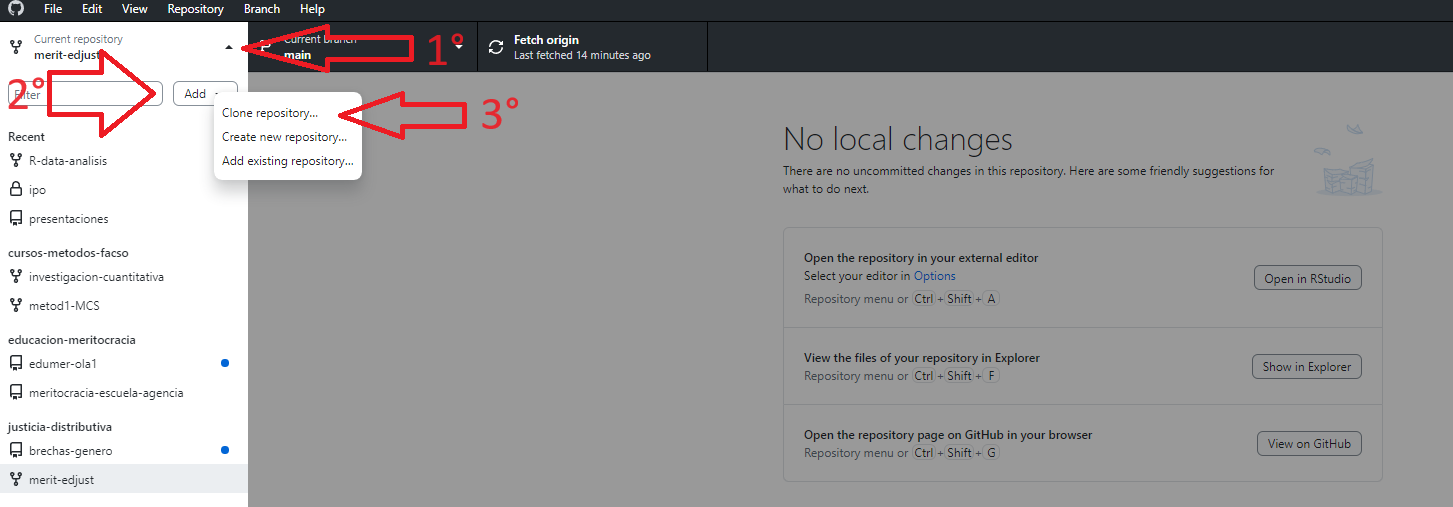The height and width of the screenshot is (507, 1453).
Task: Select Add existing repository... option
Action: tap(287, 161)
